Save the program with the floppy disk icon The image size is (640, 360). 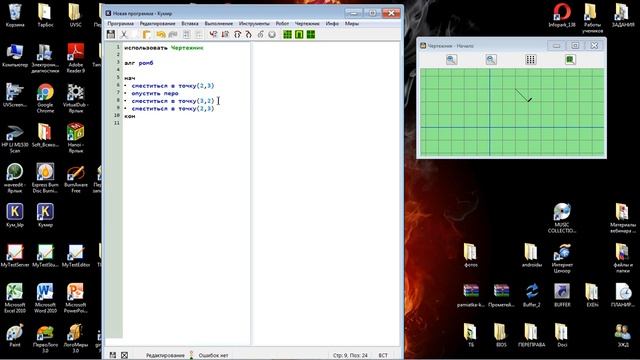pos(111,35)
